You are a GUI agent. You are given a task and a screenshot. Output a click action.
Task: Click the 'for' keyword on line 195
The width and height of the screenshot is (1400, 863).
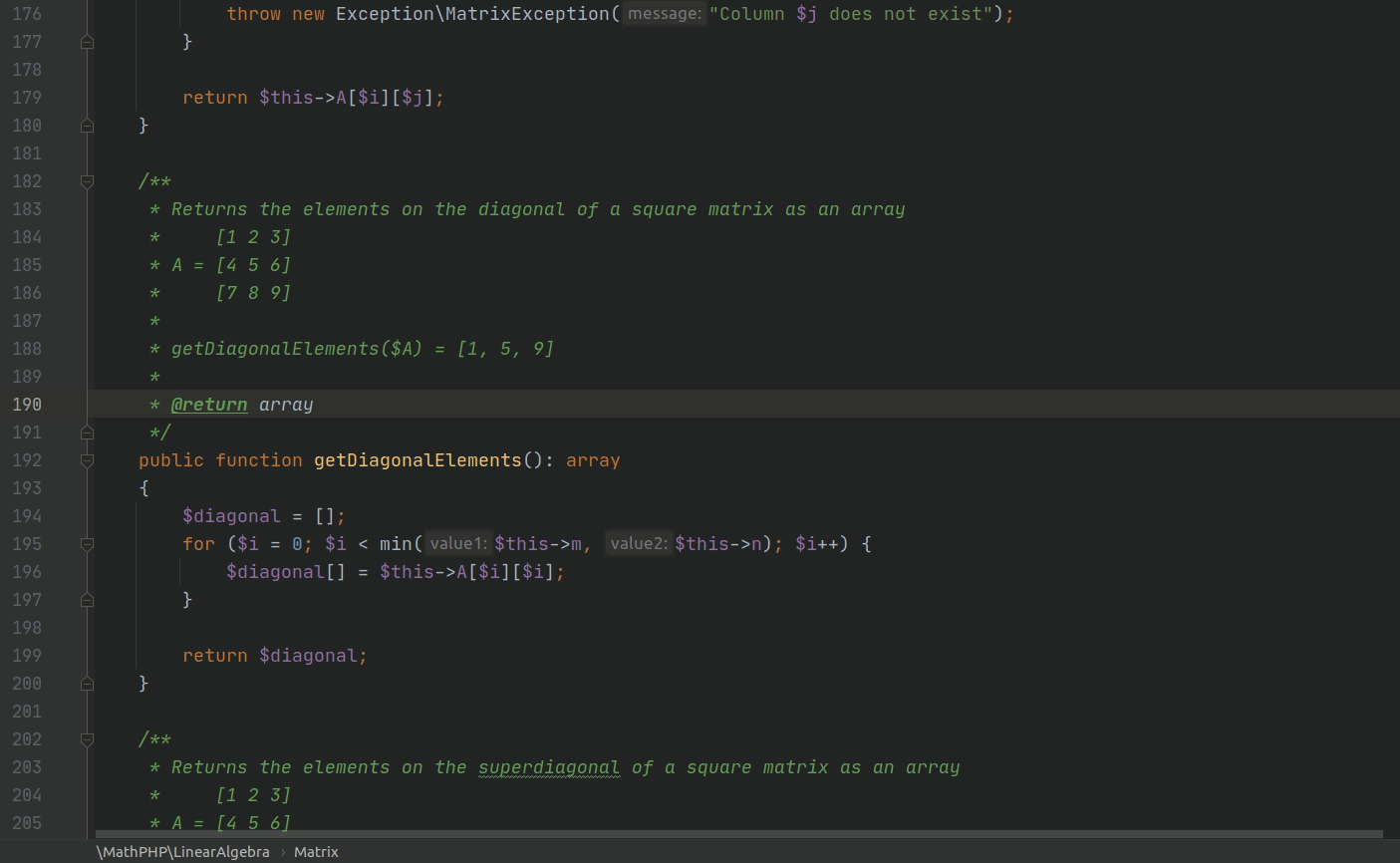pos(198,544)
